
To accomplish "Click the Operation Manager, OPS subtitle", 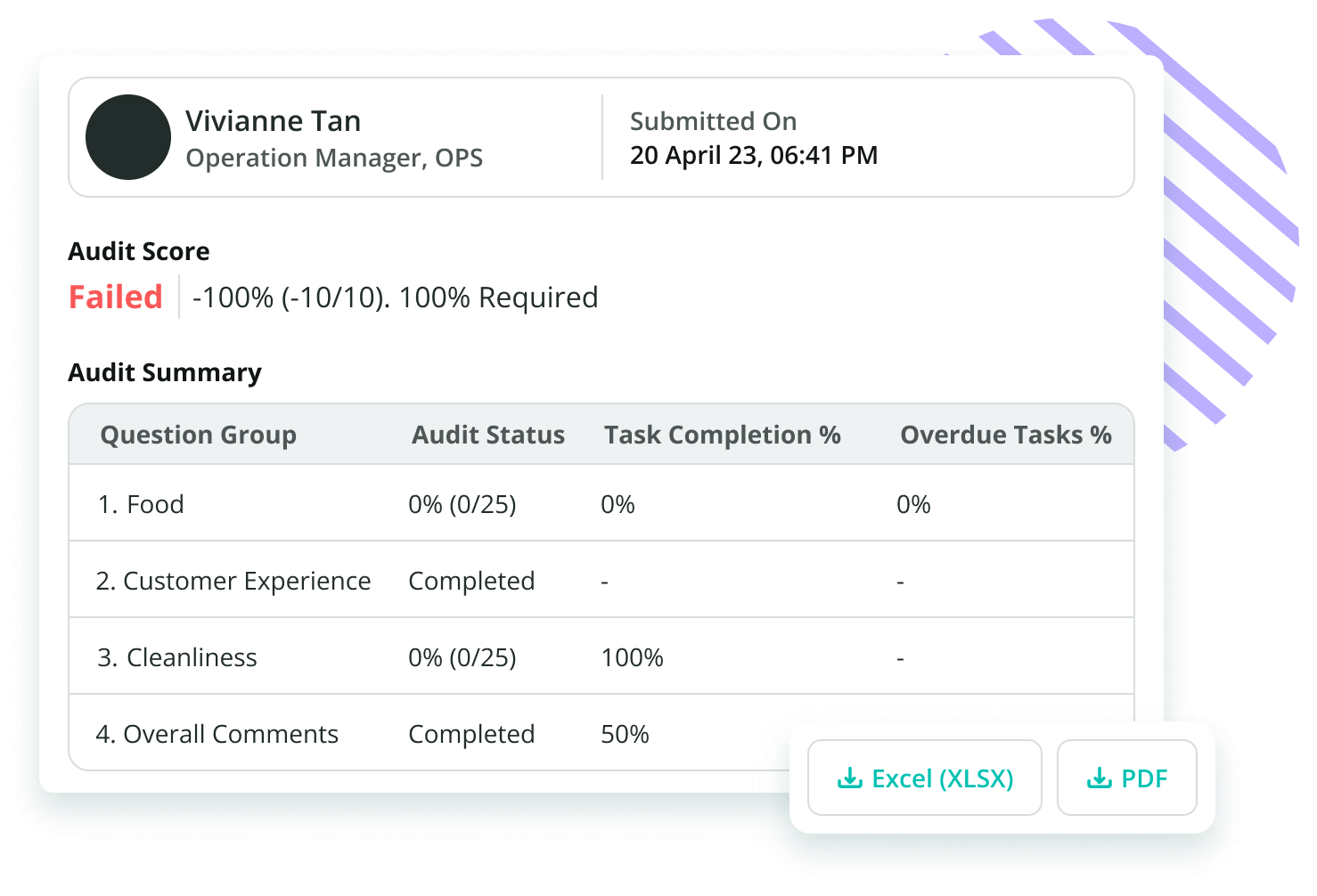I will pos(334,158).
